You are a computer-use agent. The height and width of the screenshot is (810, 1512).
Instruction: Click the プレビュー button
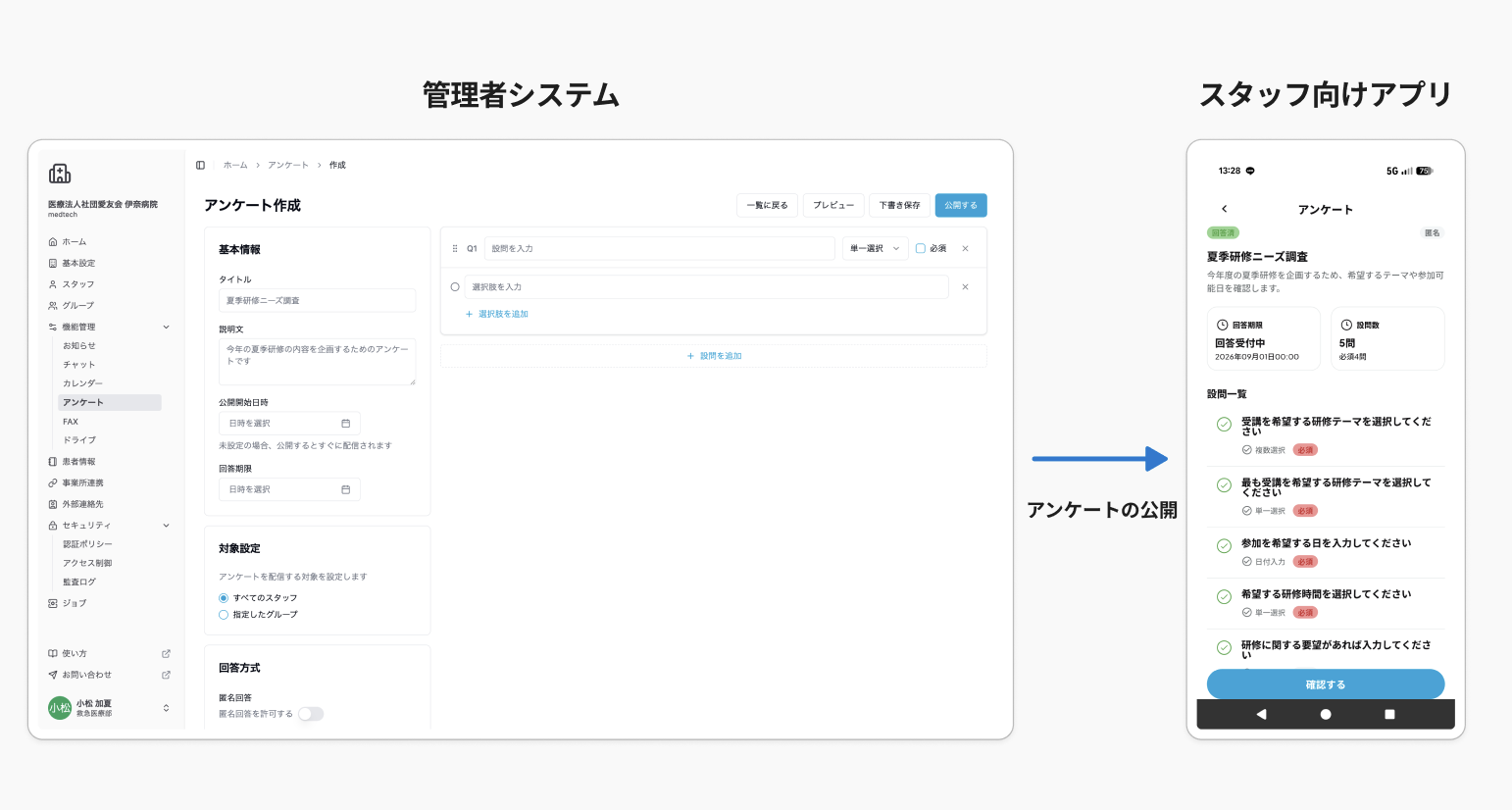[x=833, y=205]
